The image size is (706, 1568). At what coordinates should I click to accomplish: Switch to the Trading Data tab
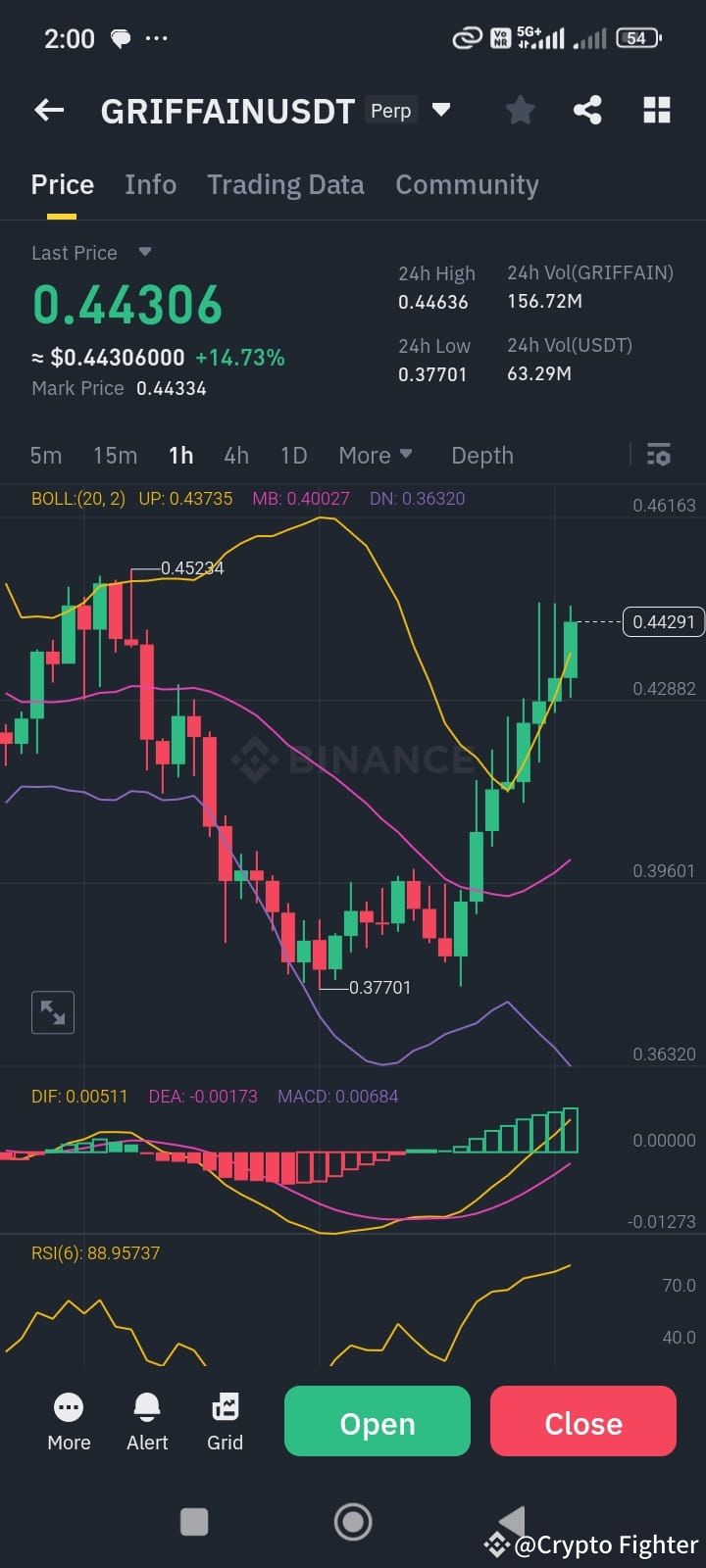[x=285, y=184]
